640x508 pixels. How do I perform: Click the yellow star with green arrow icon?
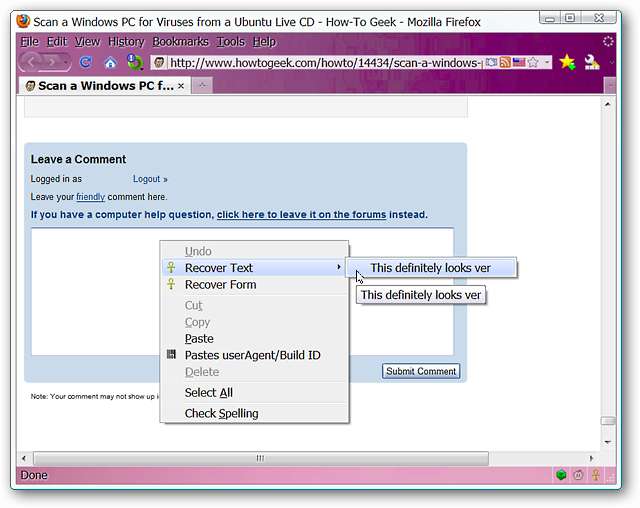pyautogui.click(x=567, y=62)
